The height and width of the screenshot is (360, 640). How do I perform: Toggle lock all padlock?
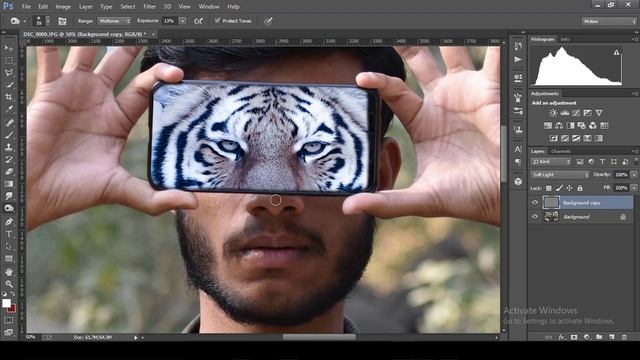tap(580, 188)
